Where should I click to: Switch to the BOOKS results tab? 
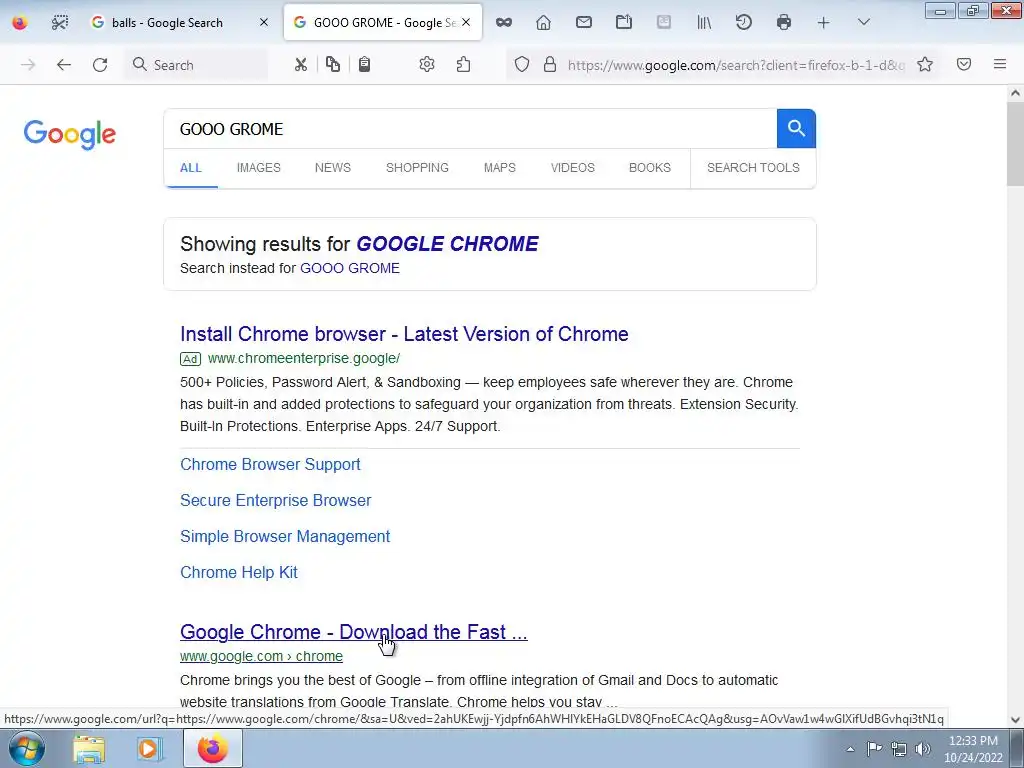pos(650,168)
